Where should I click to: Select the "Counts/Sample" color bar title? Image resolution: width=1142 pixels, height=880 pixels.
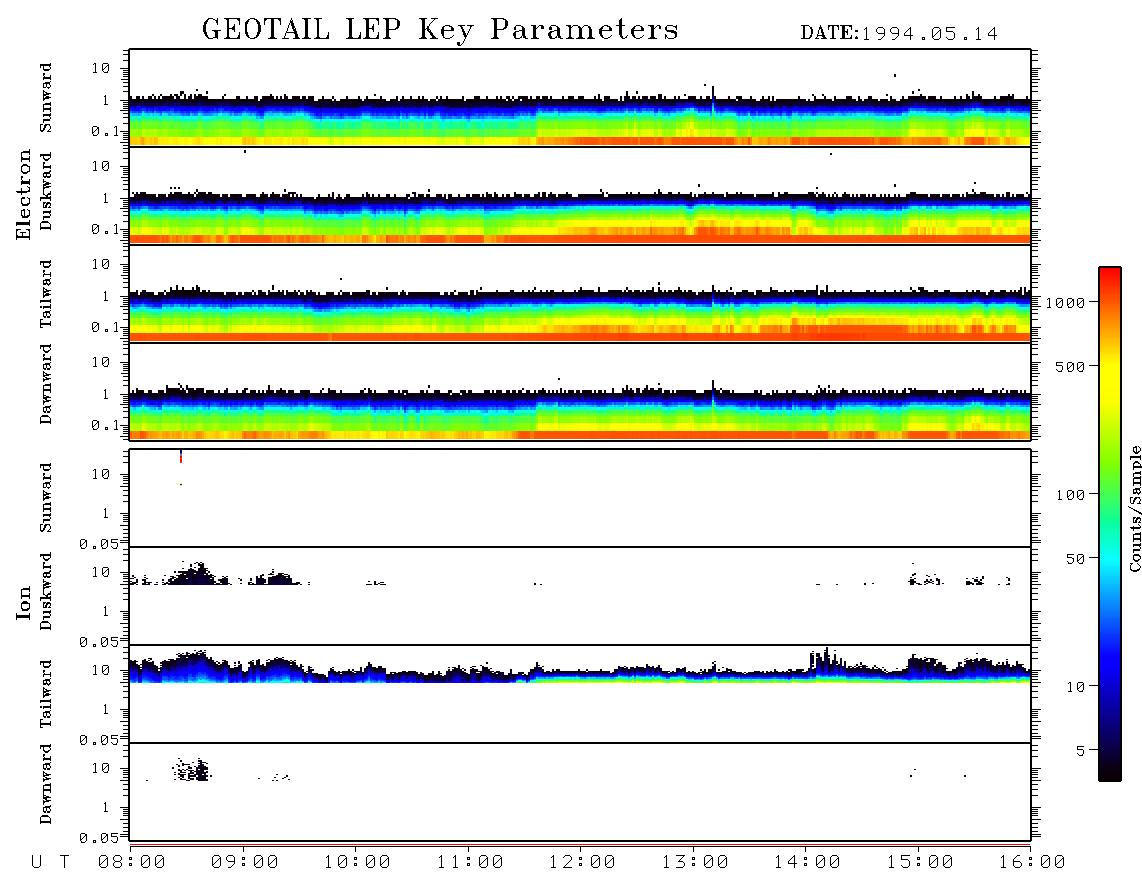(x=1135, y=508)
